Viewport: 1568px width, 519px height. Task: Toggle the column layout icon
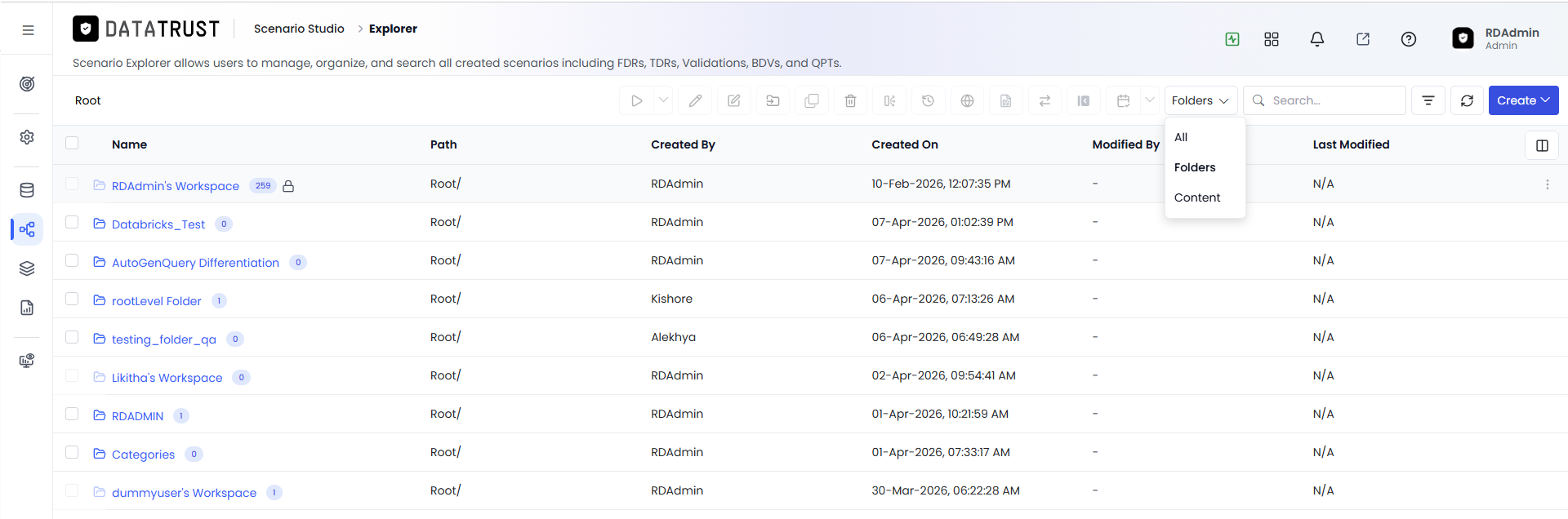click(1542, 145)
